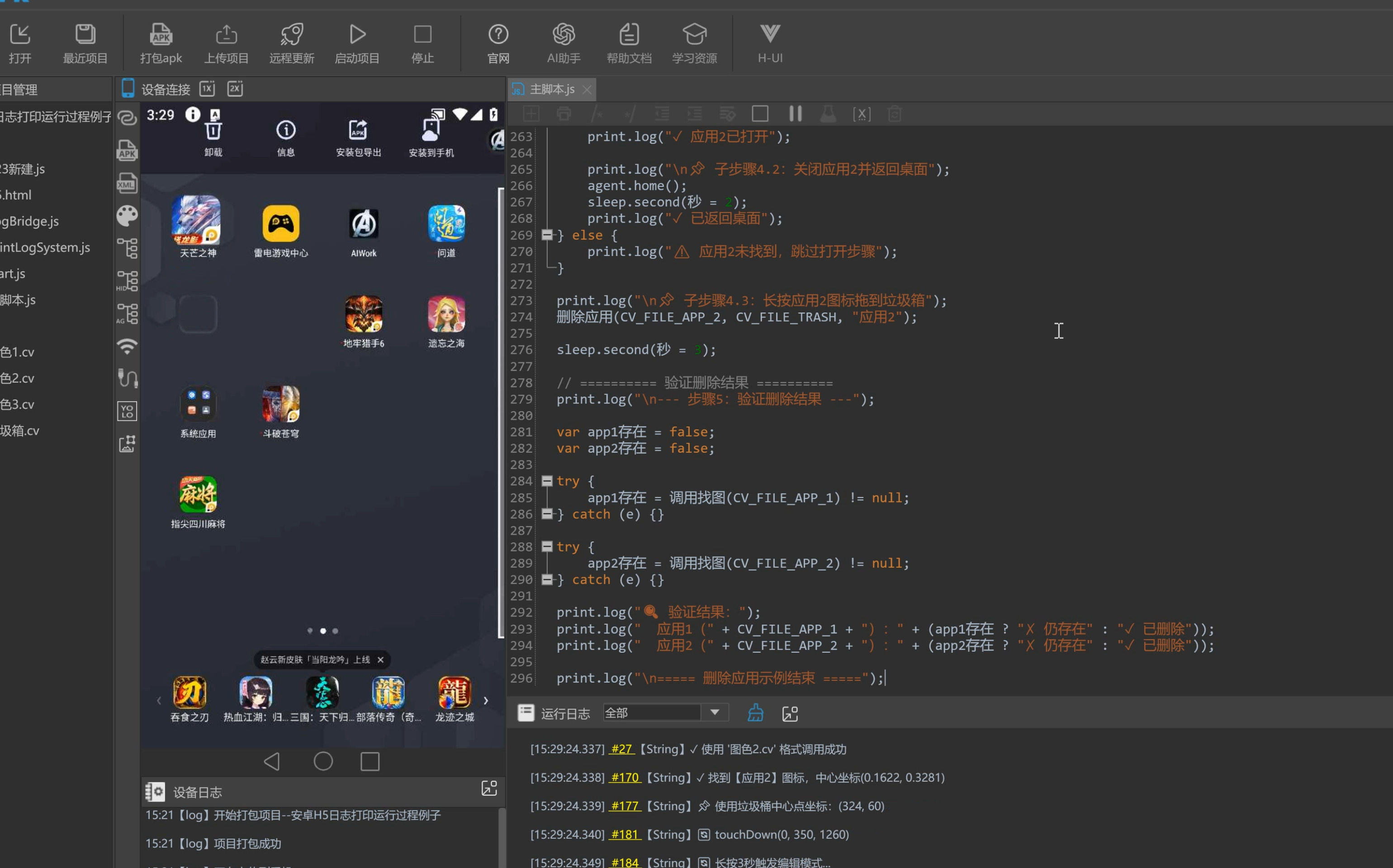Toggle 2x device screen scale
Screen dimensions: 1393x868
[235, 89]
